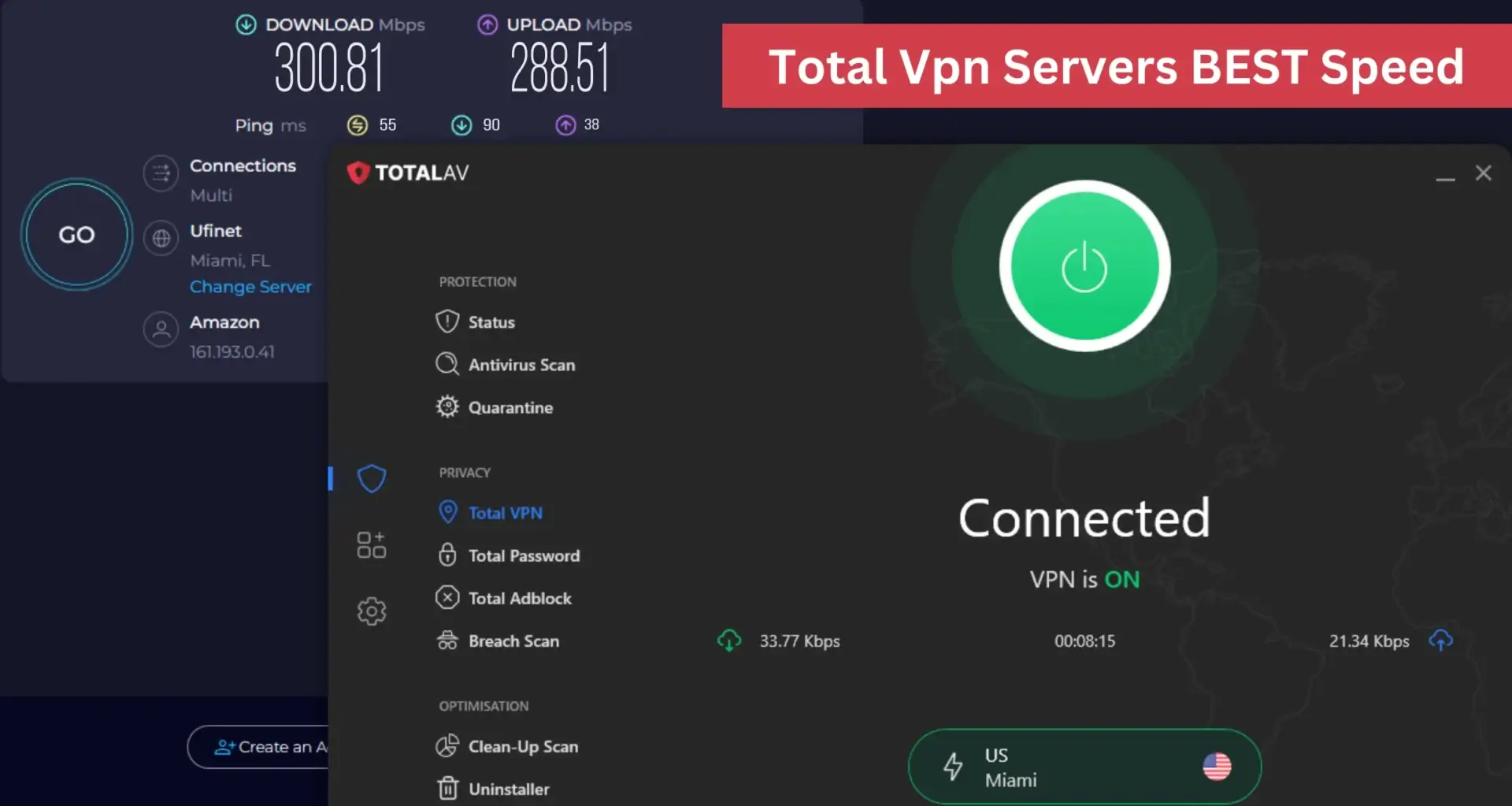The width and height of the screenshot is (1512, 806).
Task: Click the TotalAV logo shield
Action: tap(358, 173)
